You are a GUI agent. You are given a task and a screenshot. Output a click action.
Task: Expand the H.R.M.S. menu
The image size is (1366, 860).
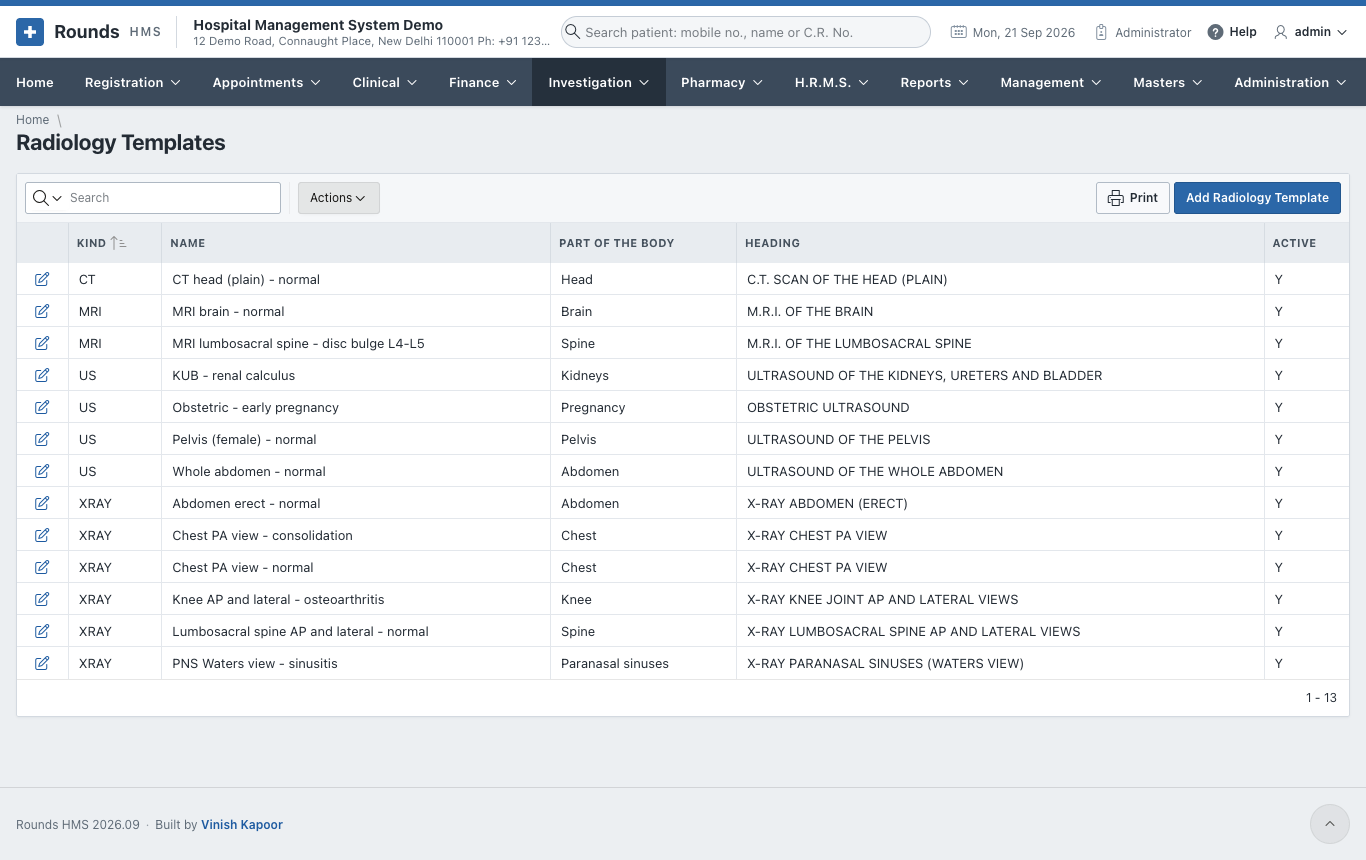point(832,82)
